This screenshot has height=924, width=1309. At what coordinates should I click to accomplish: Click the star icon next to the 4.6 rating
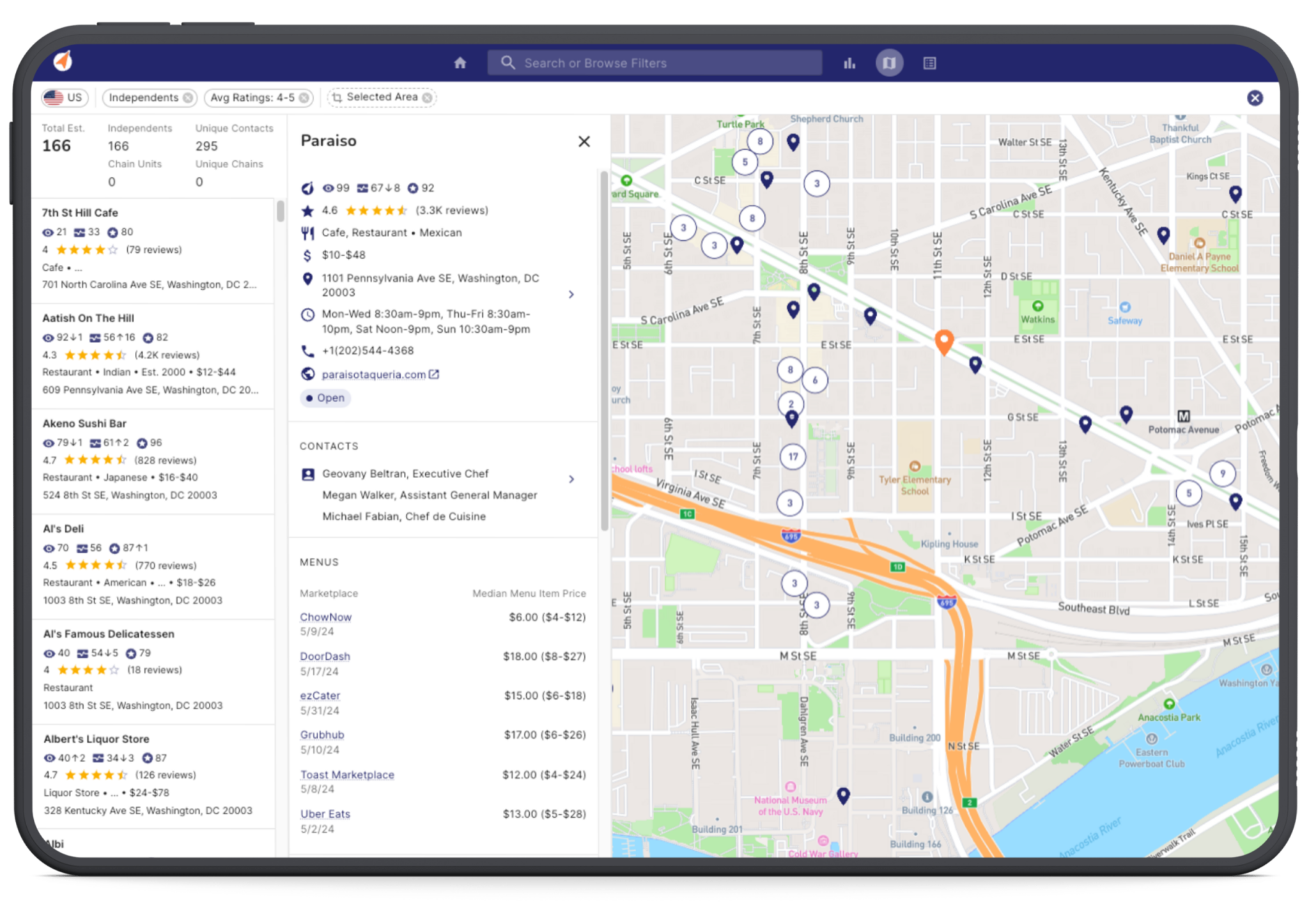point(306,210)
